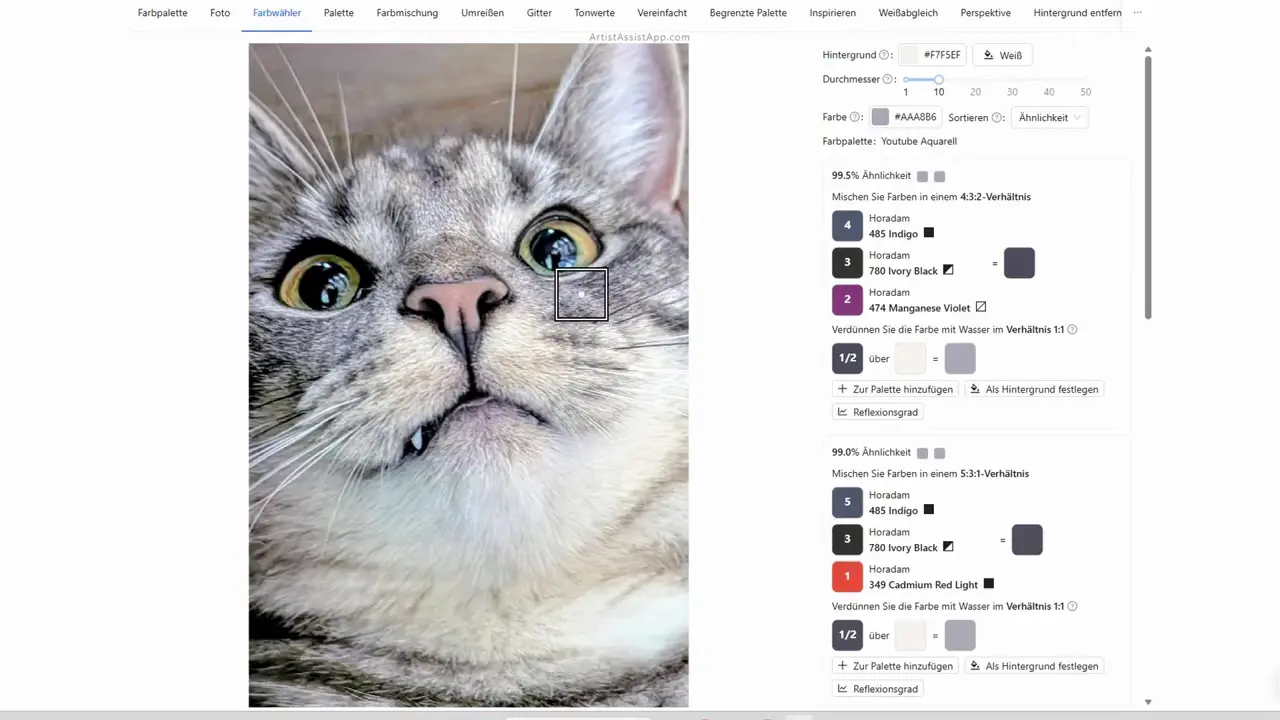
Task: Click the help icon next to Farbe
Action: 855,118
